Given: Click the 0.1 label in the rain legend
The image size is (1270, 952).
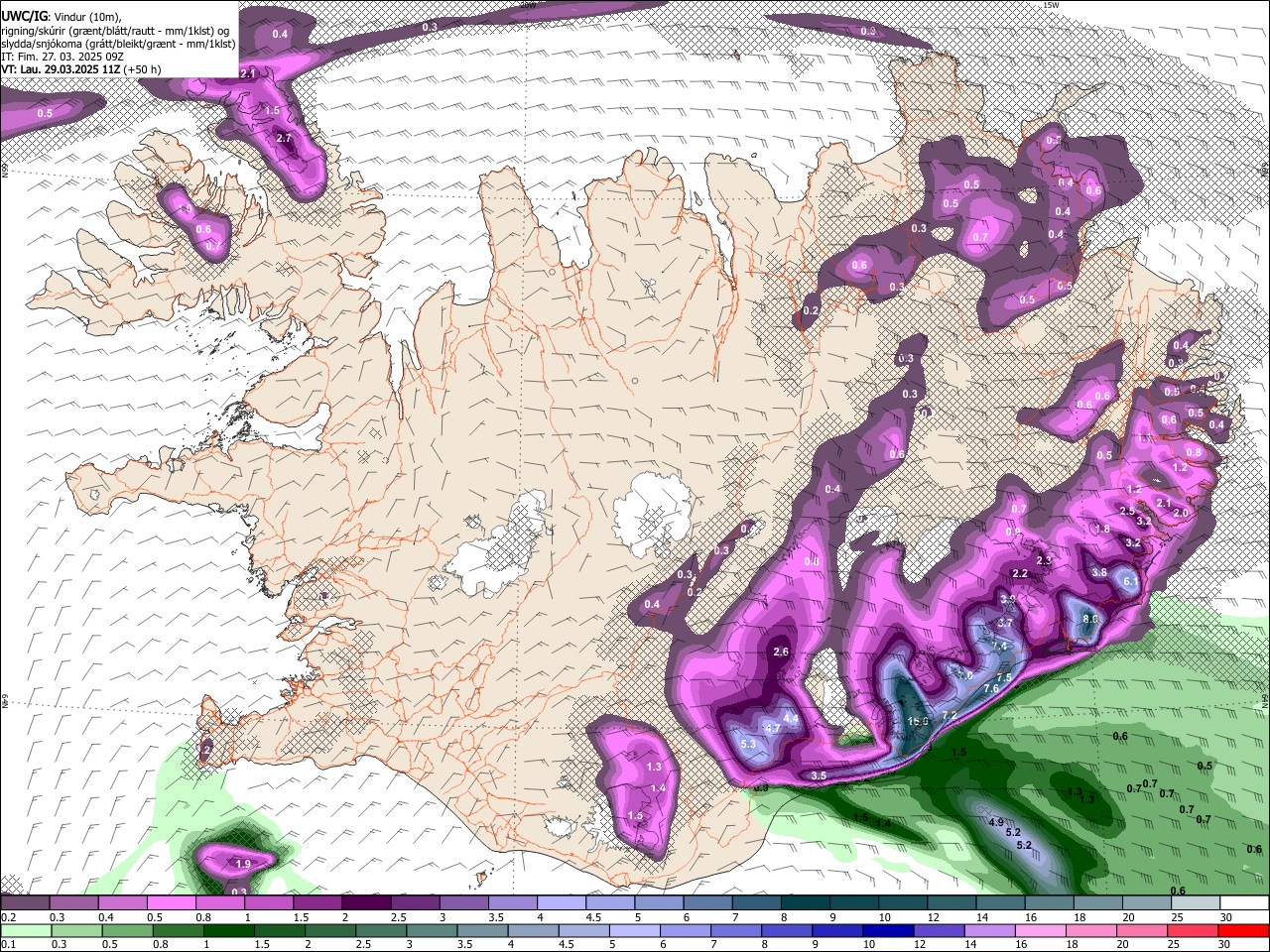Looking at the screenshot, I should click(x=8, y=944).
